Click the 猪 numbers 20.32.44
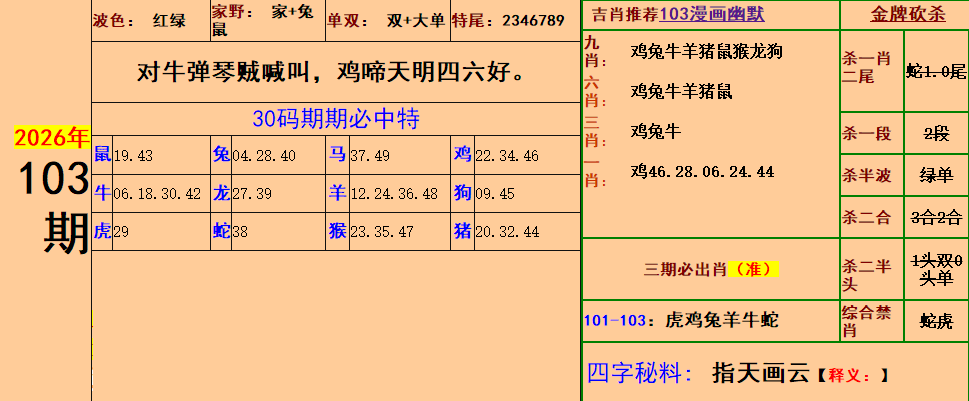Viewport: 969px width, 401px height. 507,232
